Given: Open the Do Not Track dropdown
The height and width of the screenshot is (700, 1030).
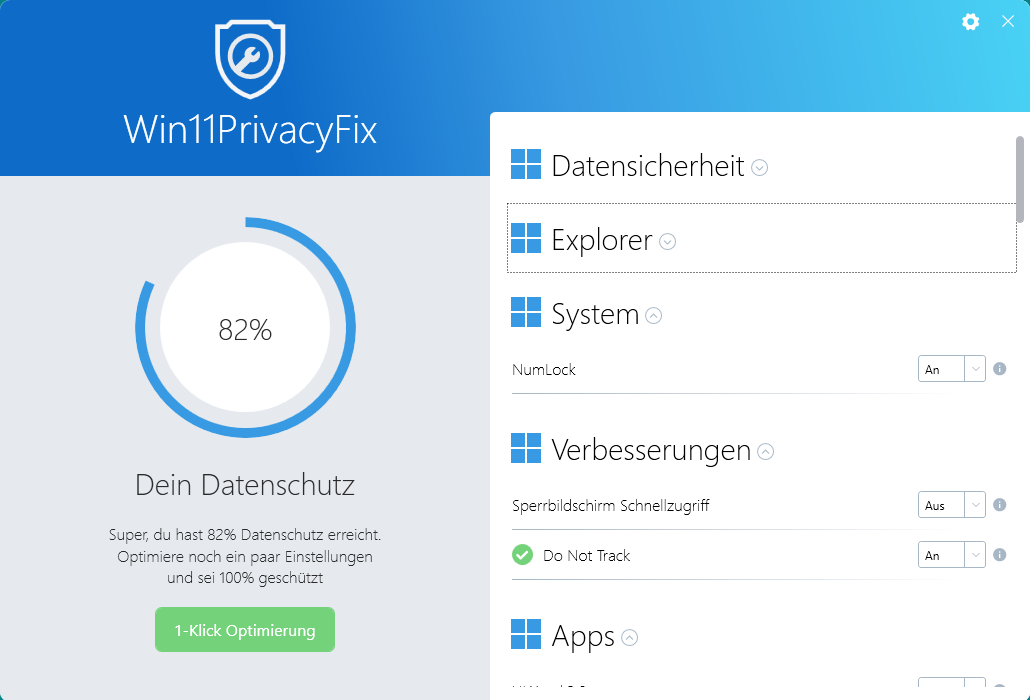Looking at the screenshot, I should tap(952, 555).
